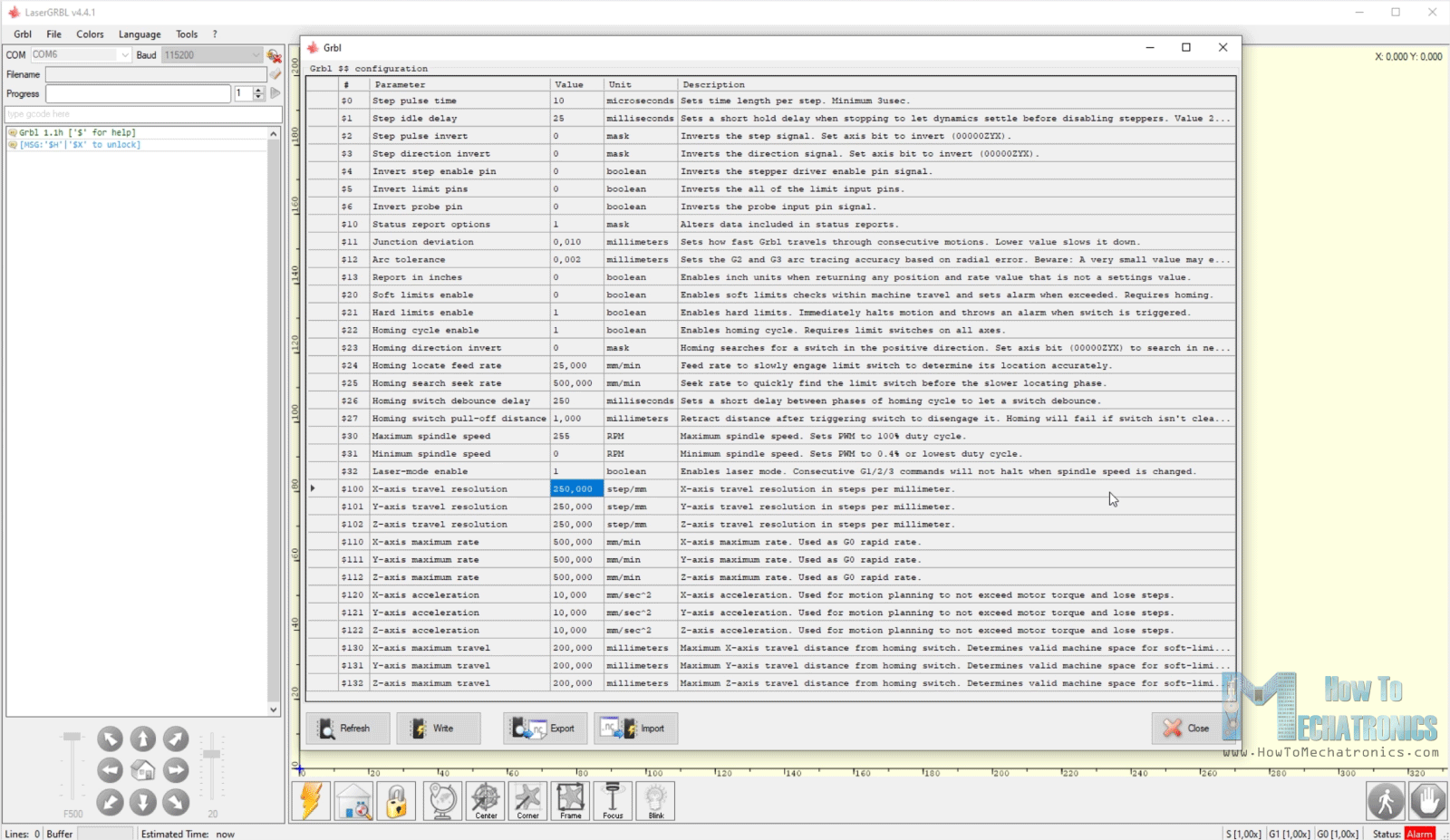Viewport: 1450px width, 840px height.
Task: Open the Tools menu
Action: coord(187,34)
